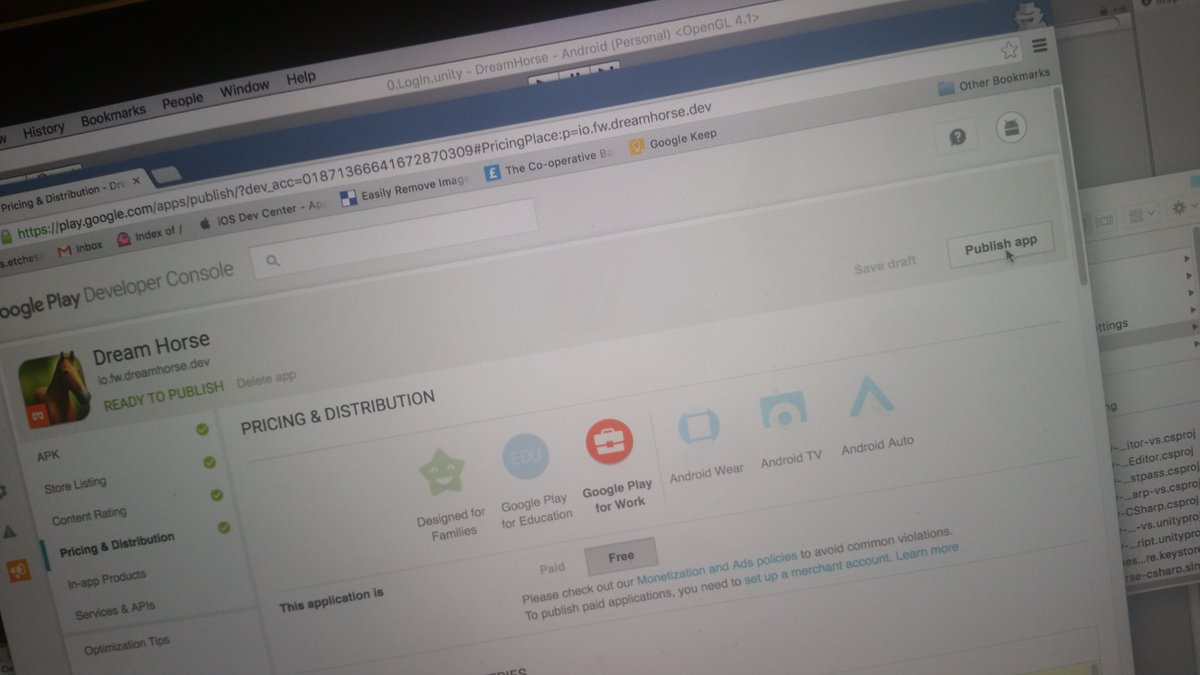Click the Publish app button

coord(1000,245)
